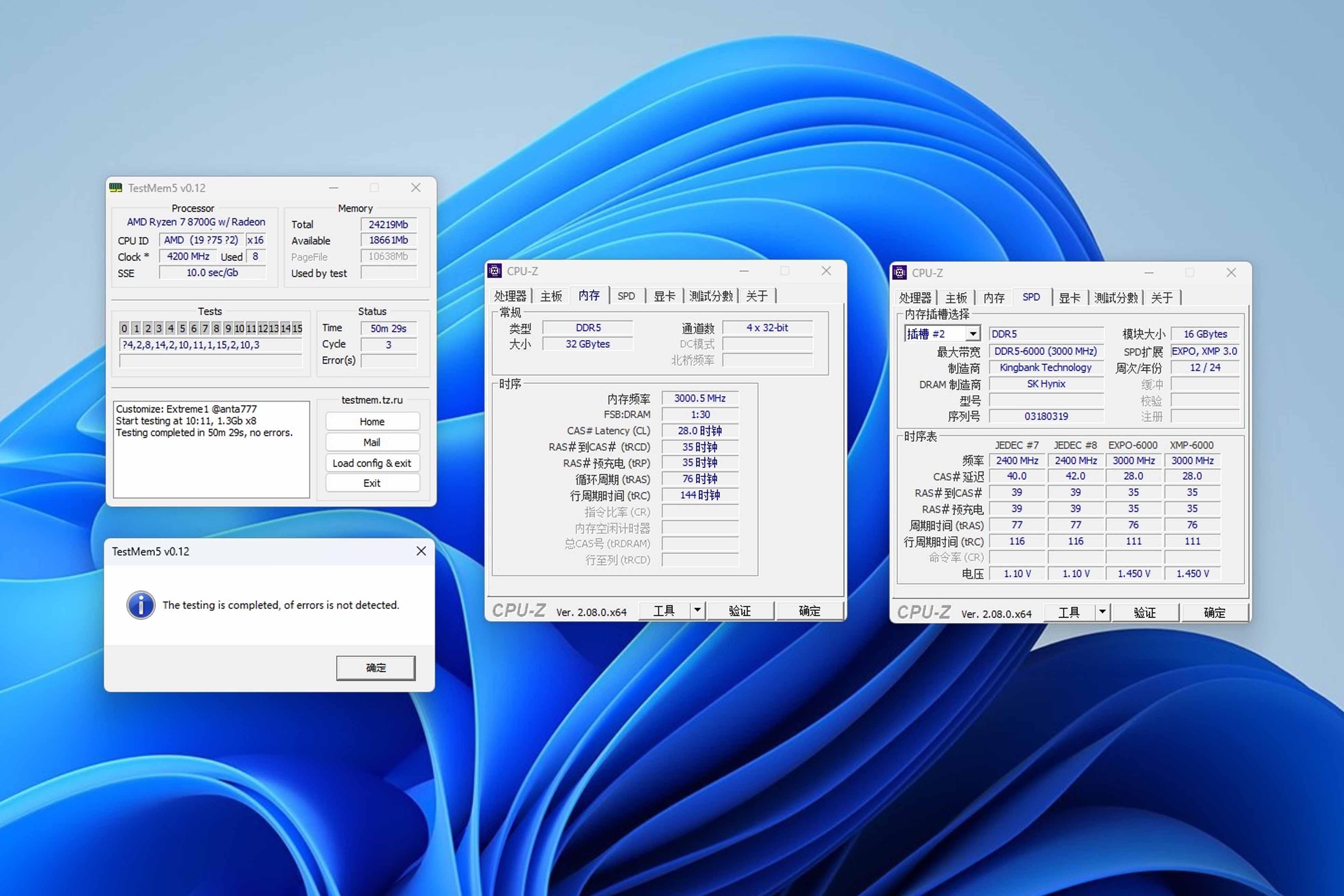Click the test sequence ?4,2,8,14 field

click(211, 345)
